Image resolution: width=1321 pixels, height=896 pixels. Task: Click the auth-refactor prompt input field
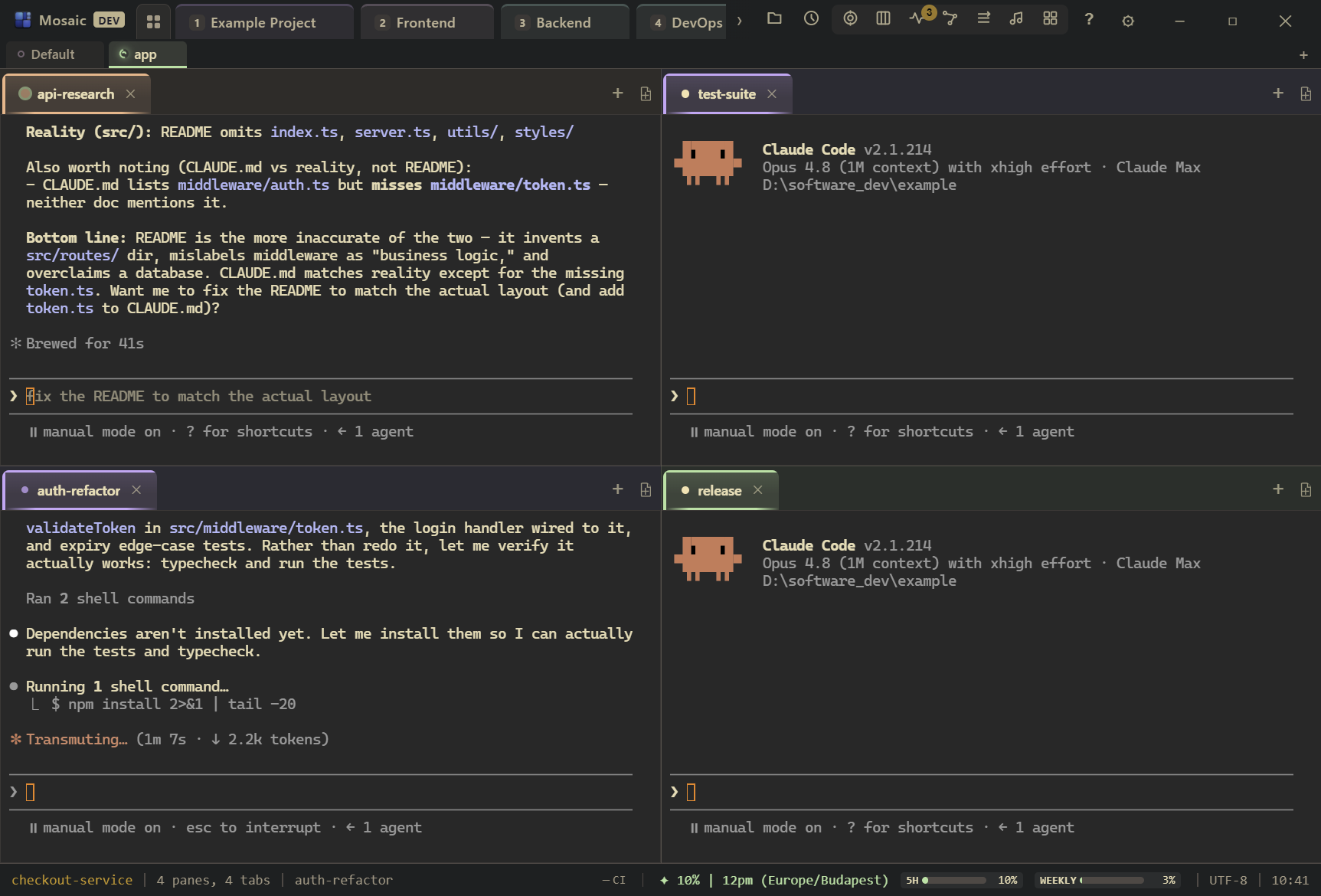tap(321, 792)
